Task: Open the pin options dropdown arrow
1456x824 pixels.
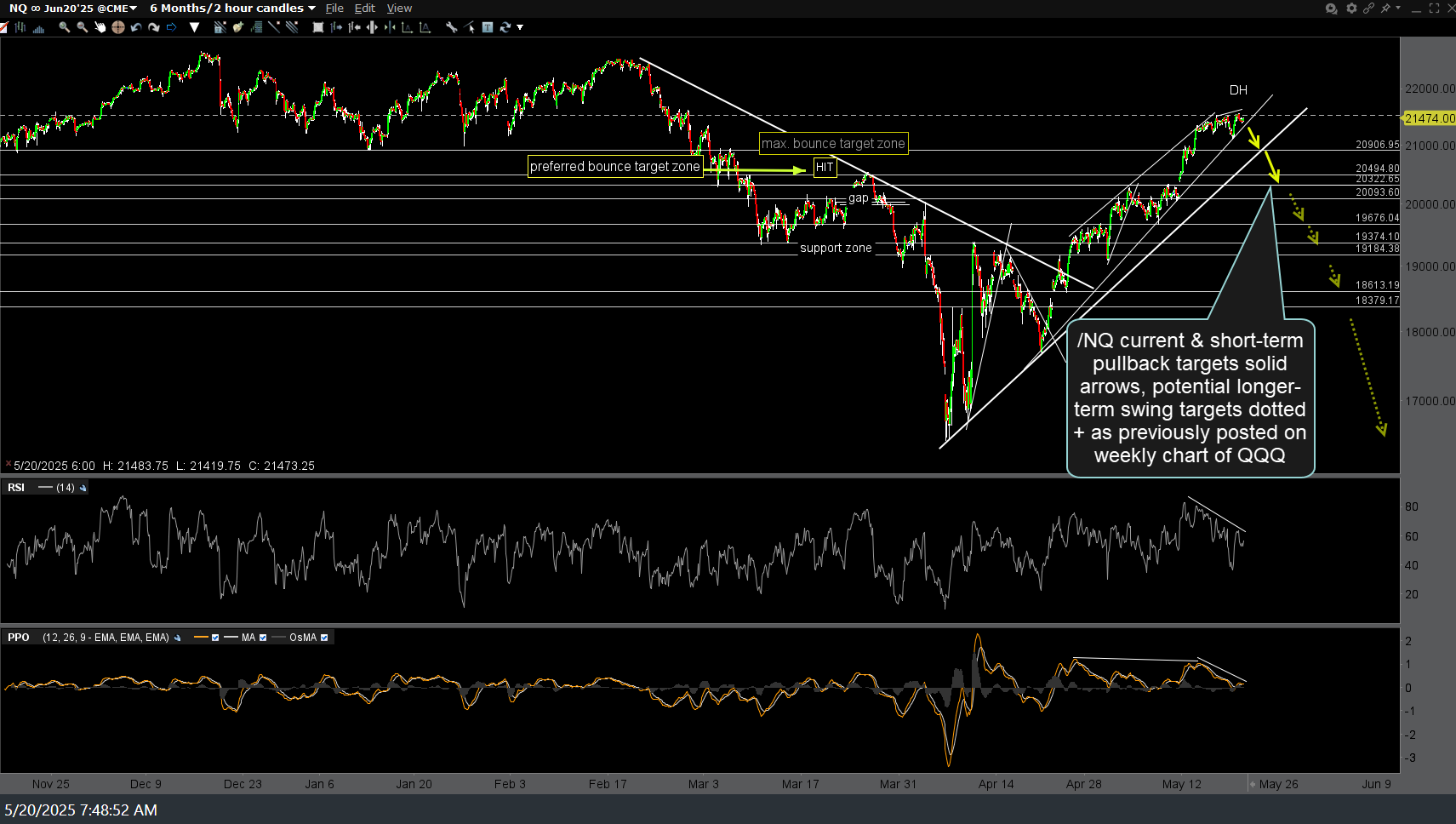Action: [1397, 9]
